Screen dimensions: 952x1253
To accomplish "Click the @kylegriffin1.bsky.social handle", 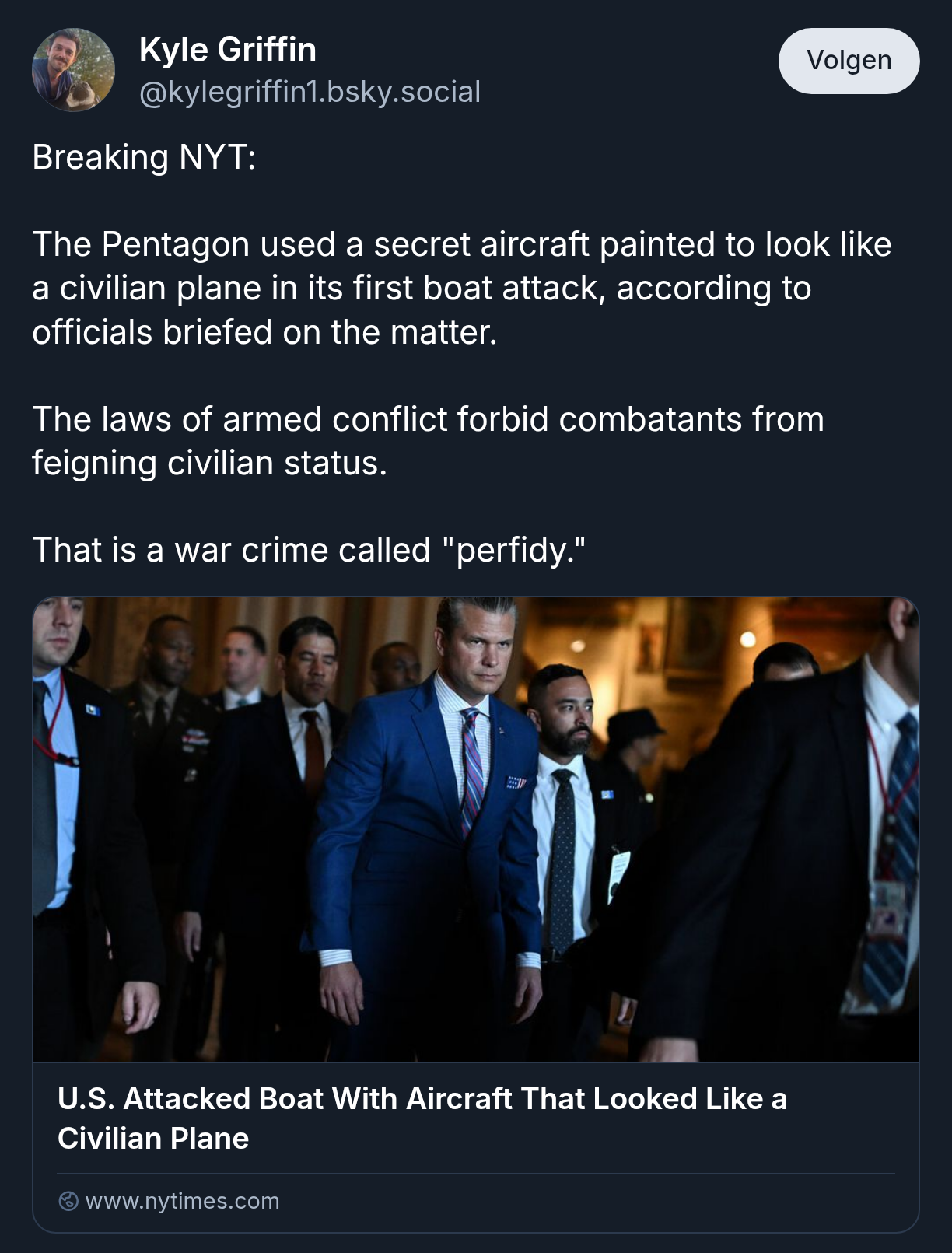I will point(310,92).
